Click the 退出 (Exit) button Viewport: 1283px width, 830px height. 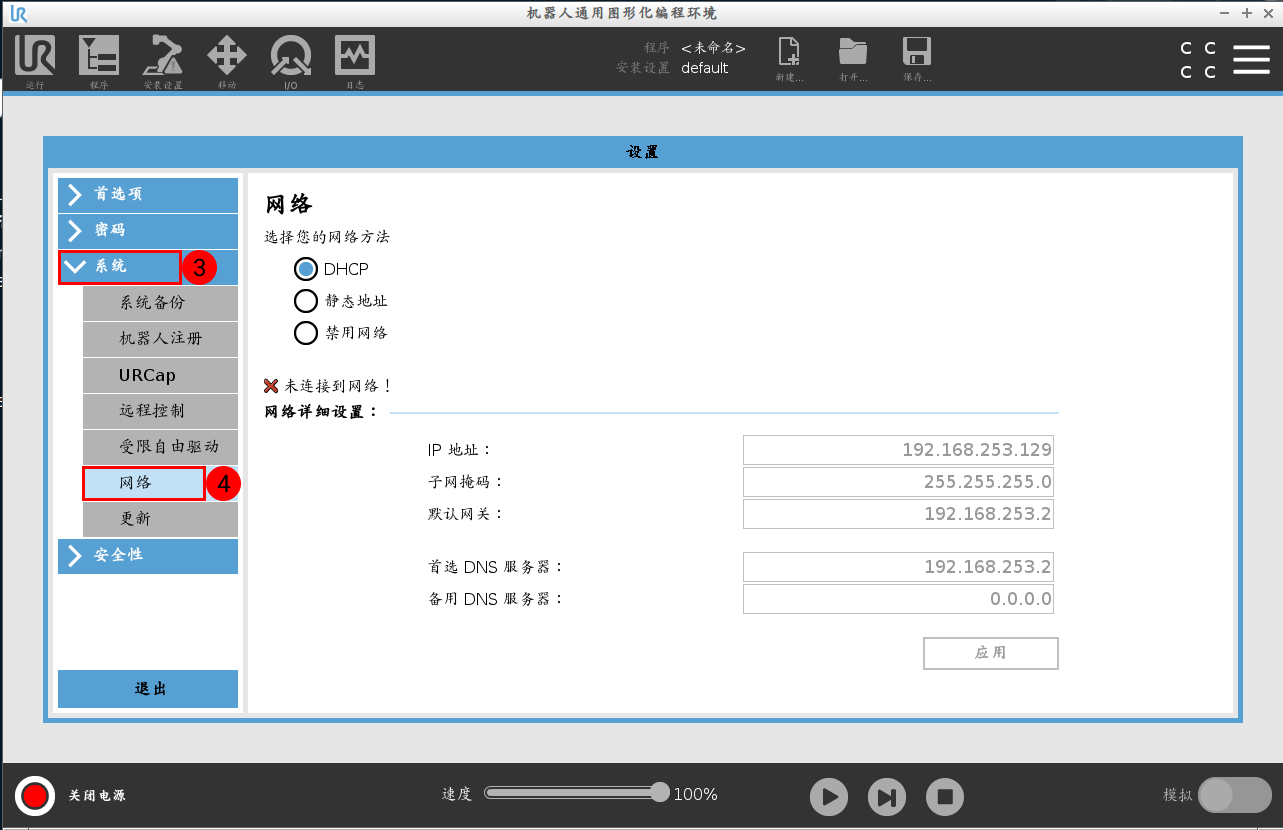(x=147, y=689)
